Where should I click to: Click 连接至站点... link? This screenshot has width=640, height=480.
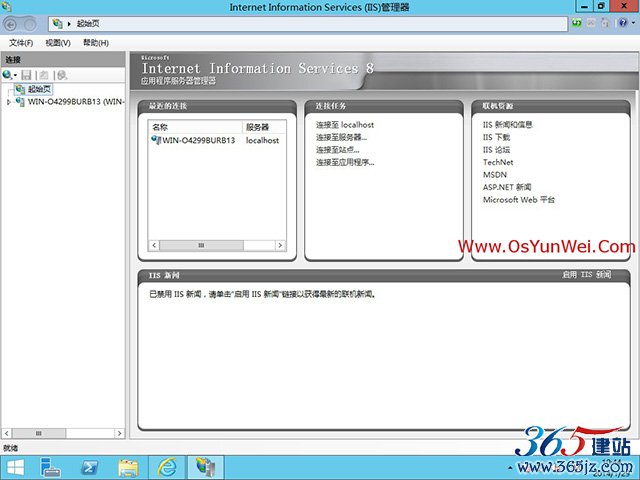click(338, 150)
